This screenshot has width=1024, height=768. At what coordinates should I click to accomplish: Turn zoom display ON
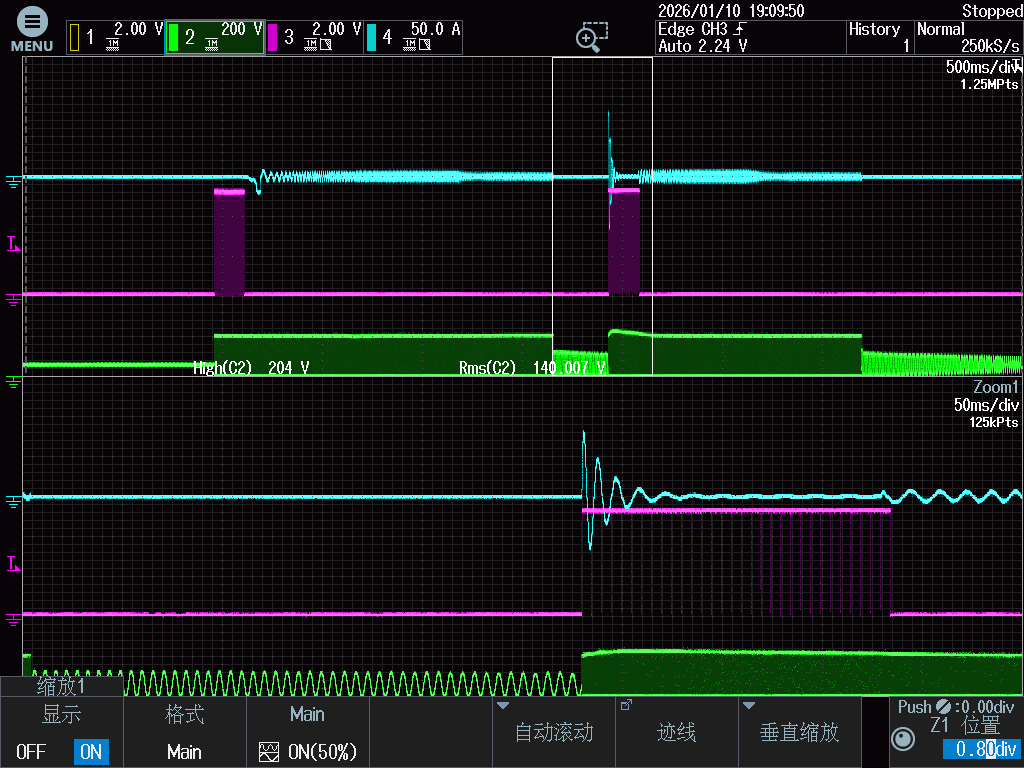pyautogui.click(x=91, y=751)
